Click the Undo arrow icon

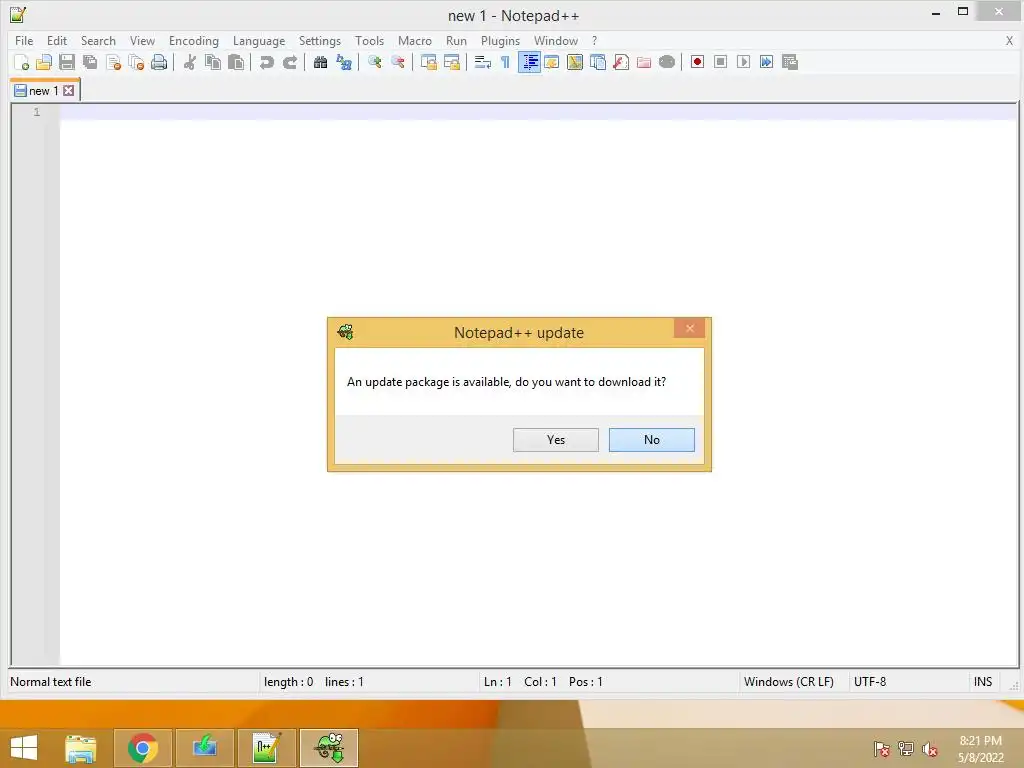point(266,62)
